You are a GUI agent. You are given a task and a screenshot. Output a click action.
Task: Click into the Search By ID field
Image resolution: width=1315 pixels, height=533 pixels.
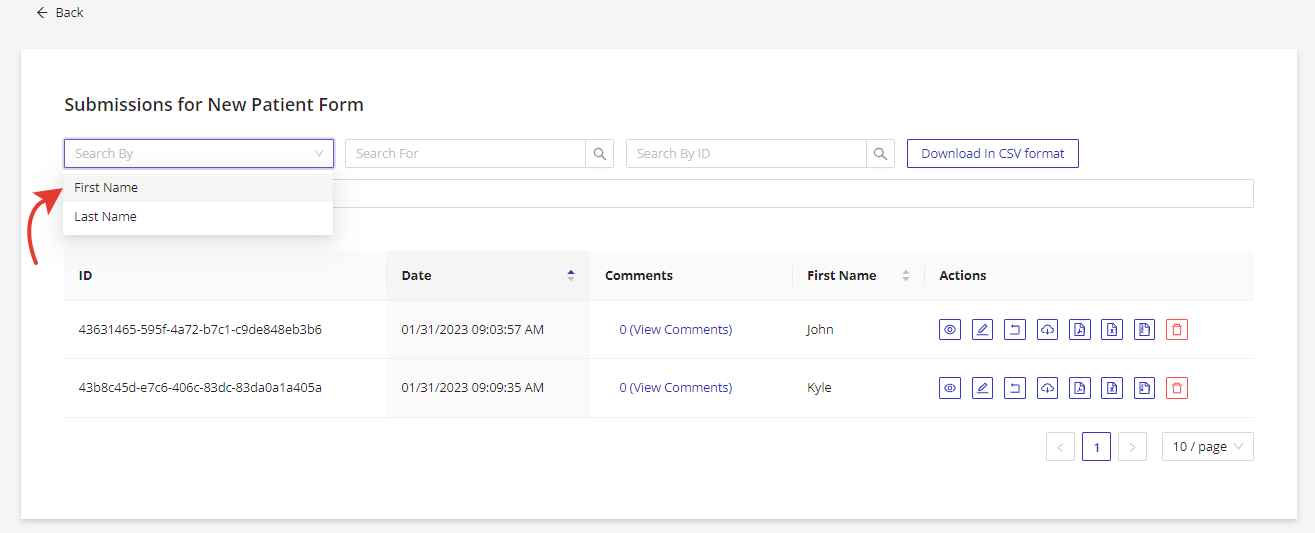pos(746,154)
